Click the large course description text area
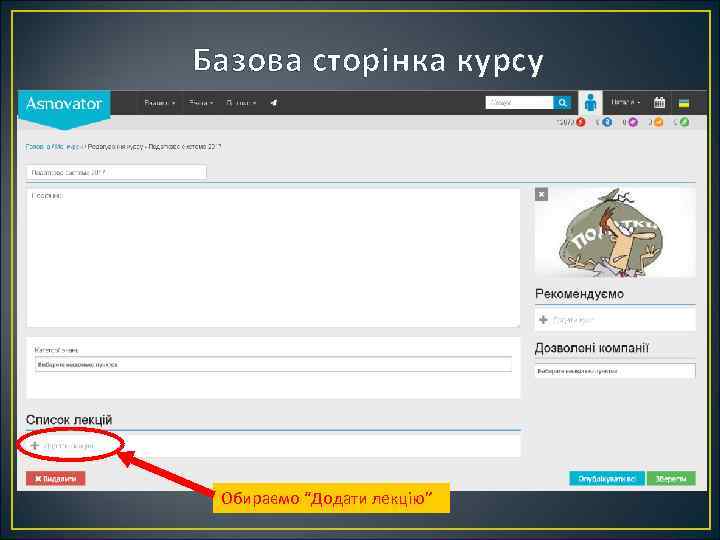The image size is (720, 540). point(273,258)
